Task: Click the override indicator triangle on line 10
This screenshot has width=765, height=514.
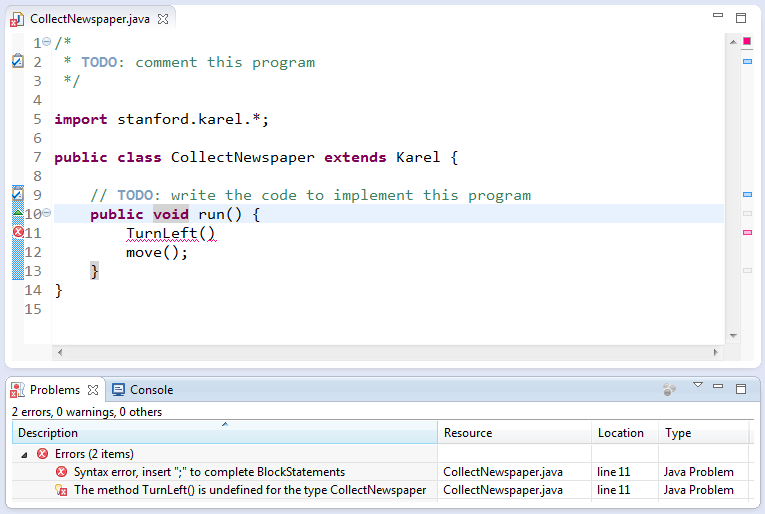Action: point(17,213)
